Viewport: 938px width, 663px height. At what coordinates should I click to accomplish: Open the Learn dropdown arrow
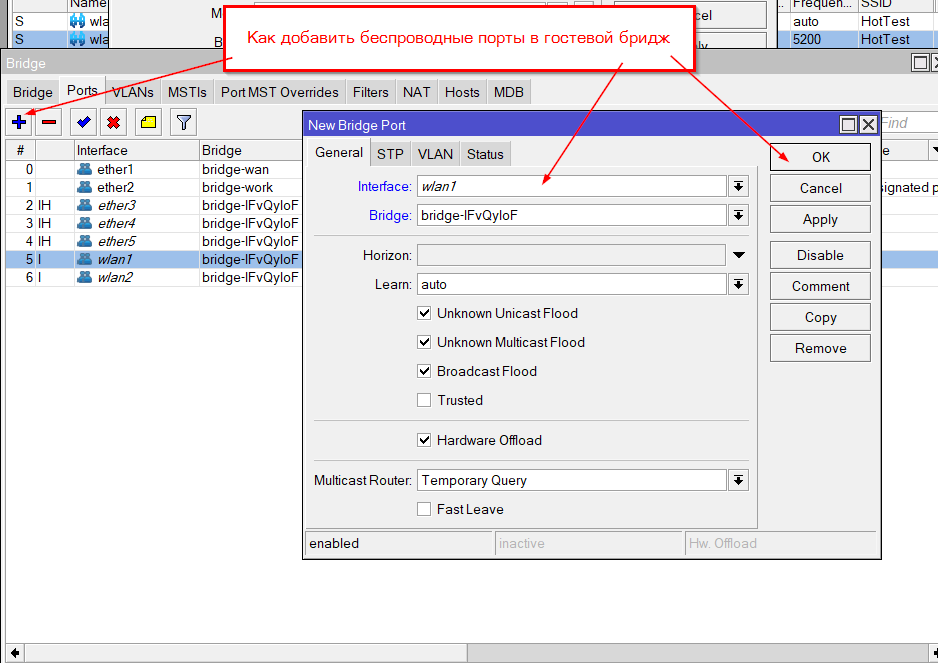(739, 284)
